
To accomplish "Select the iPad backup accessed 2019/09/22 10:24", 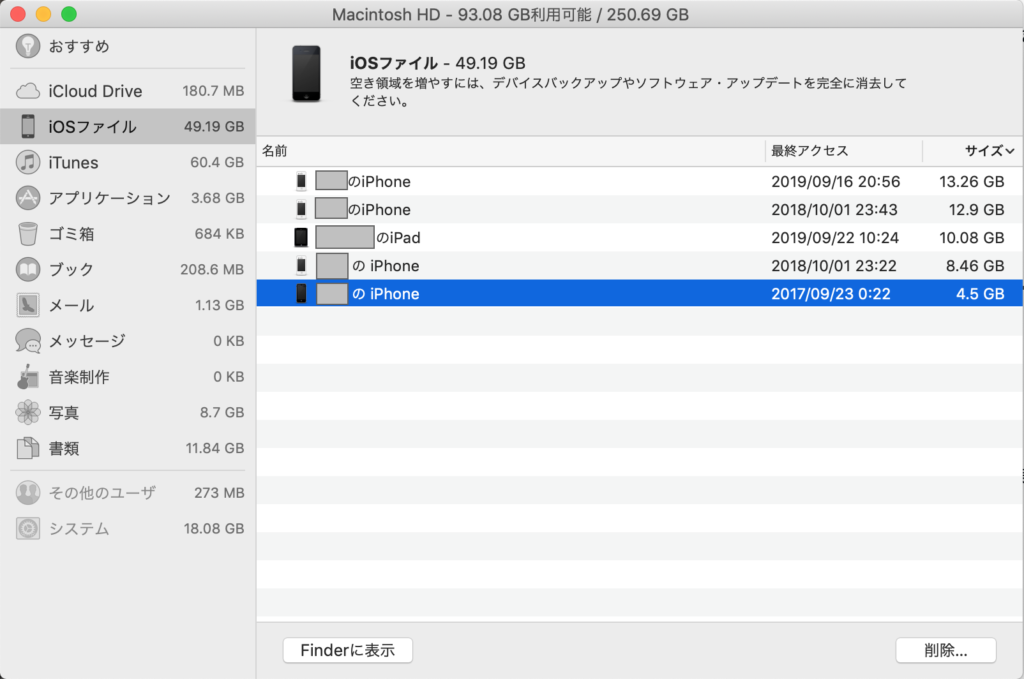I will (639, 237).
